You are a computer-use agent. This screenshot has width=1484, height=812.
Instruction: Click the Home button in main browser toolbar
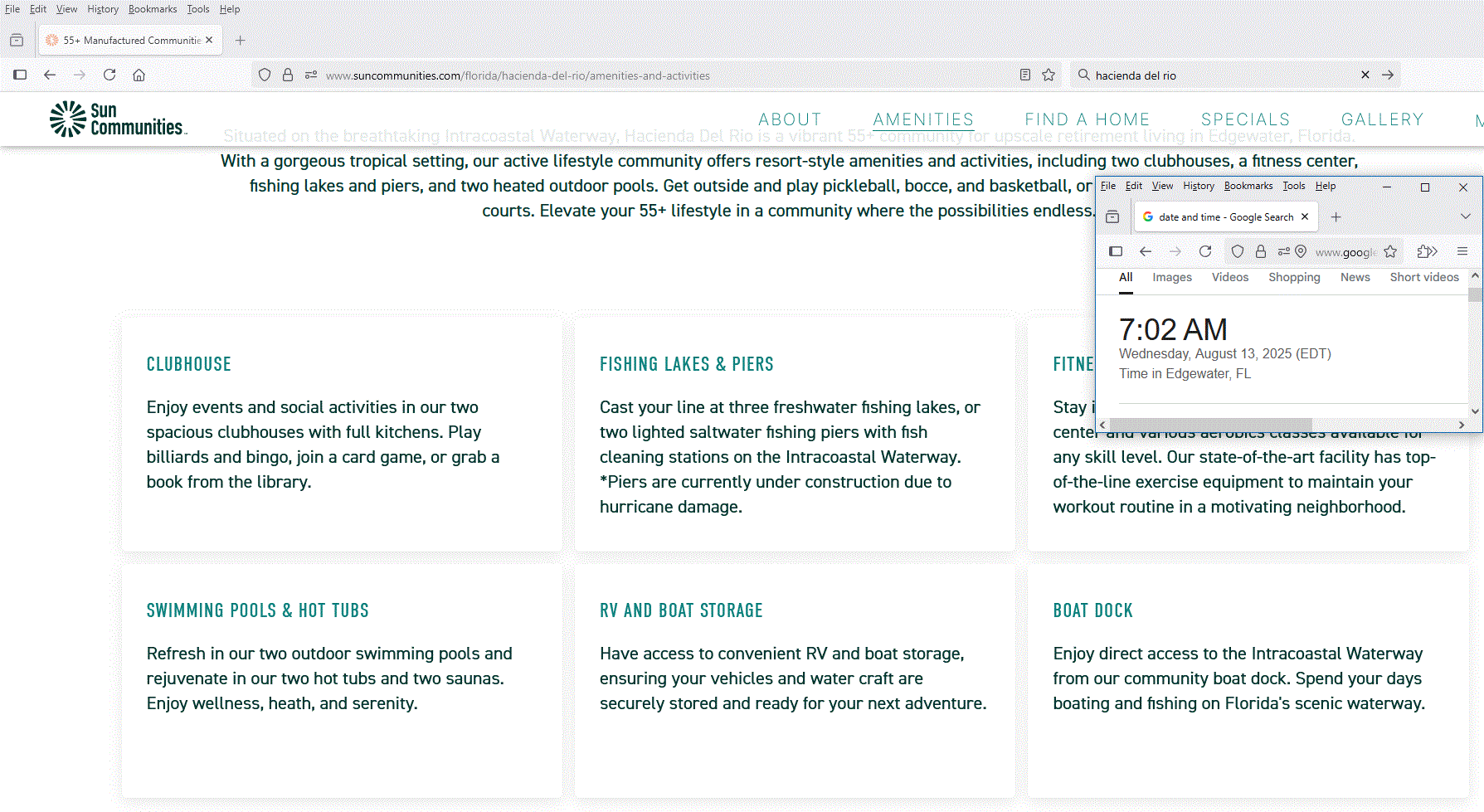(139, 75)
